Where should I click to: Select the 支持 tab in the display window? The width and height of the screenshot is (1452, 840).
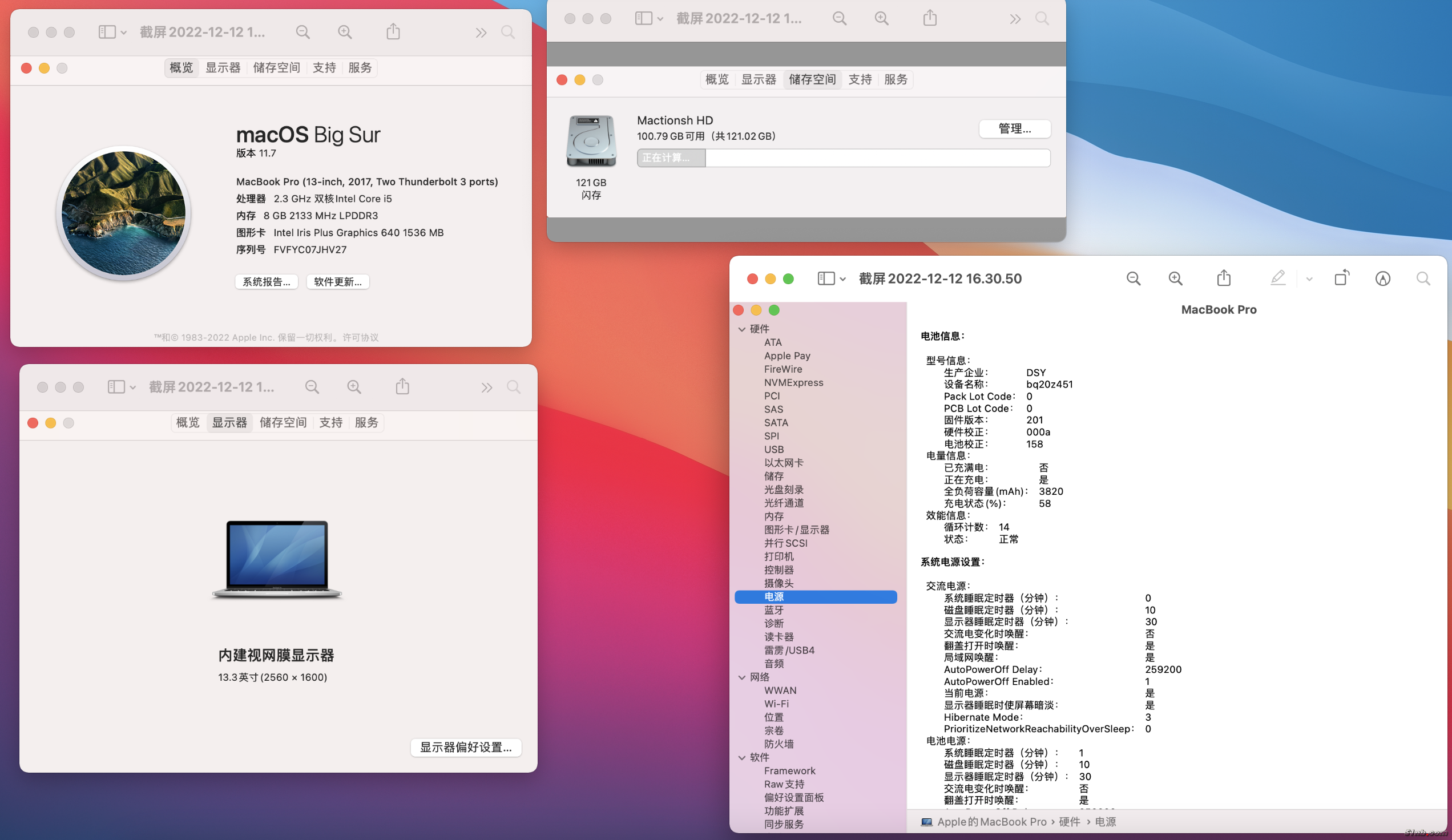[330, 422]
